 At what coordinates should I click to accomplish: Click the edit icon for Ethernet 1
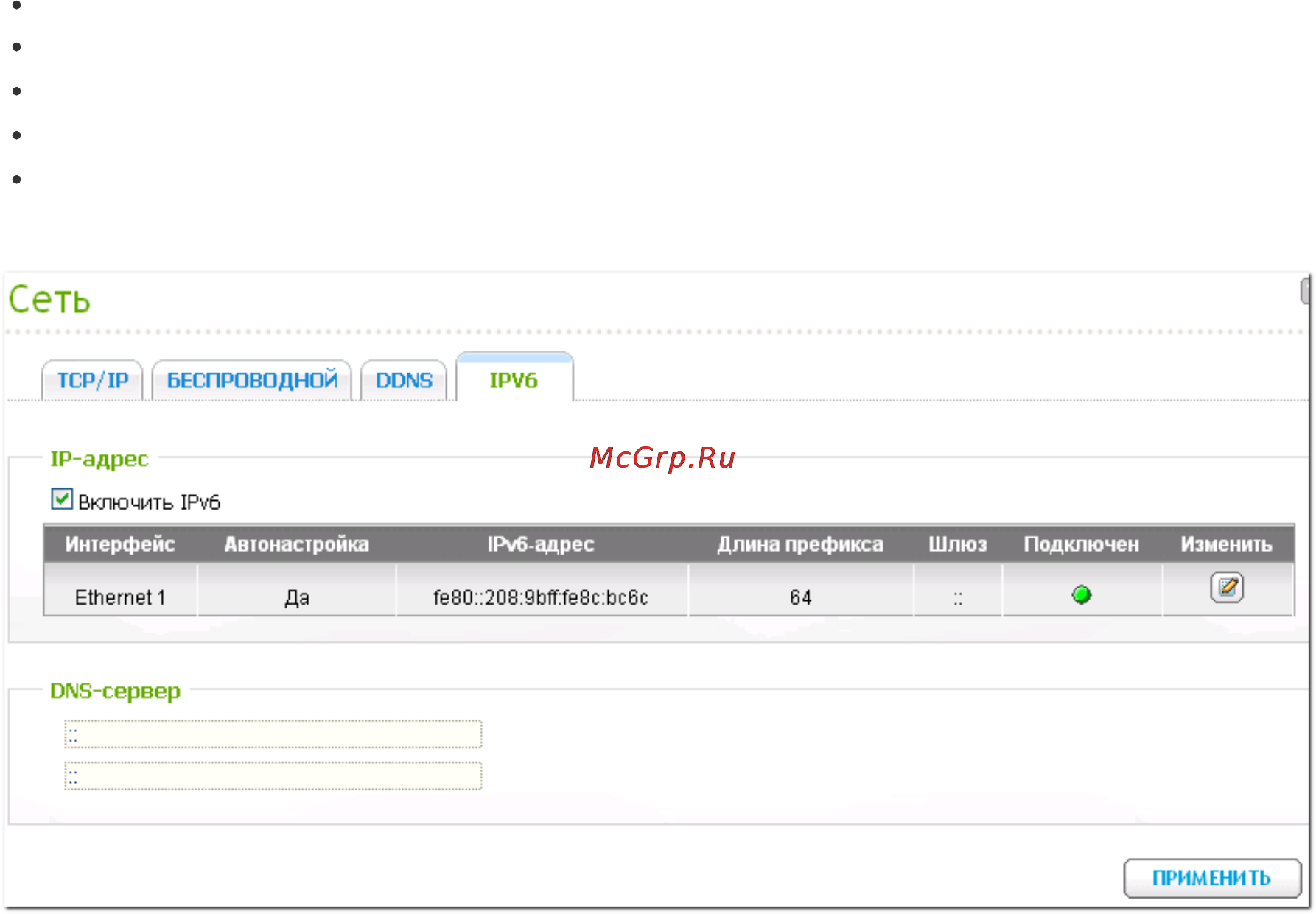[1227, 588]
